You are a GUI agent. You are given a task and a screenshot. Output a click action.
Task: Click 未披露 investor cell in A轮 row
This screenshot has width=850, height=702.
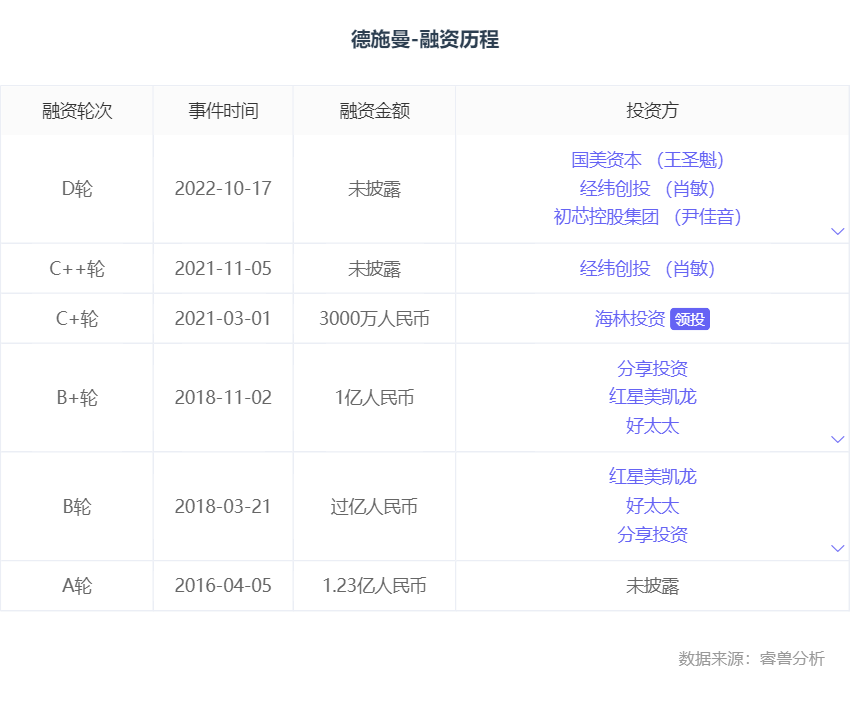tap(653, 585)
